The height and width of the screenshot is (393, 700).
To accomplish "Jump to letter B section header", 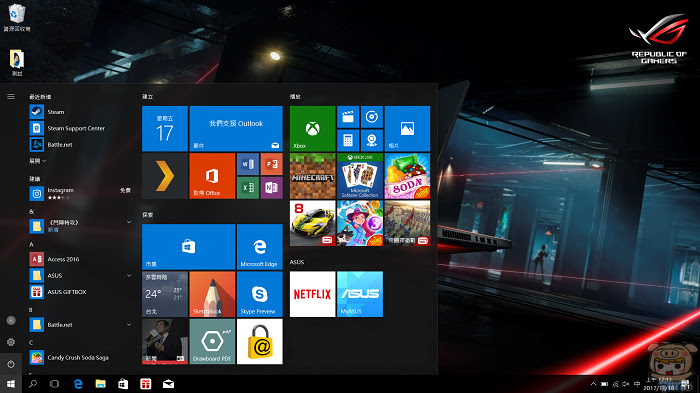I will pyautogui.click(x=31, y=309).
